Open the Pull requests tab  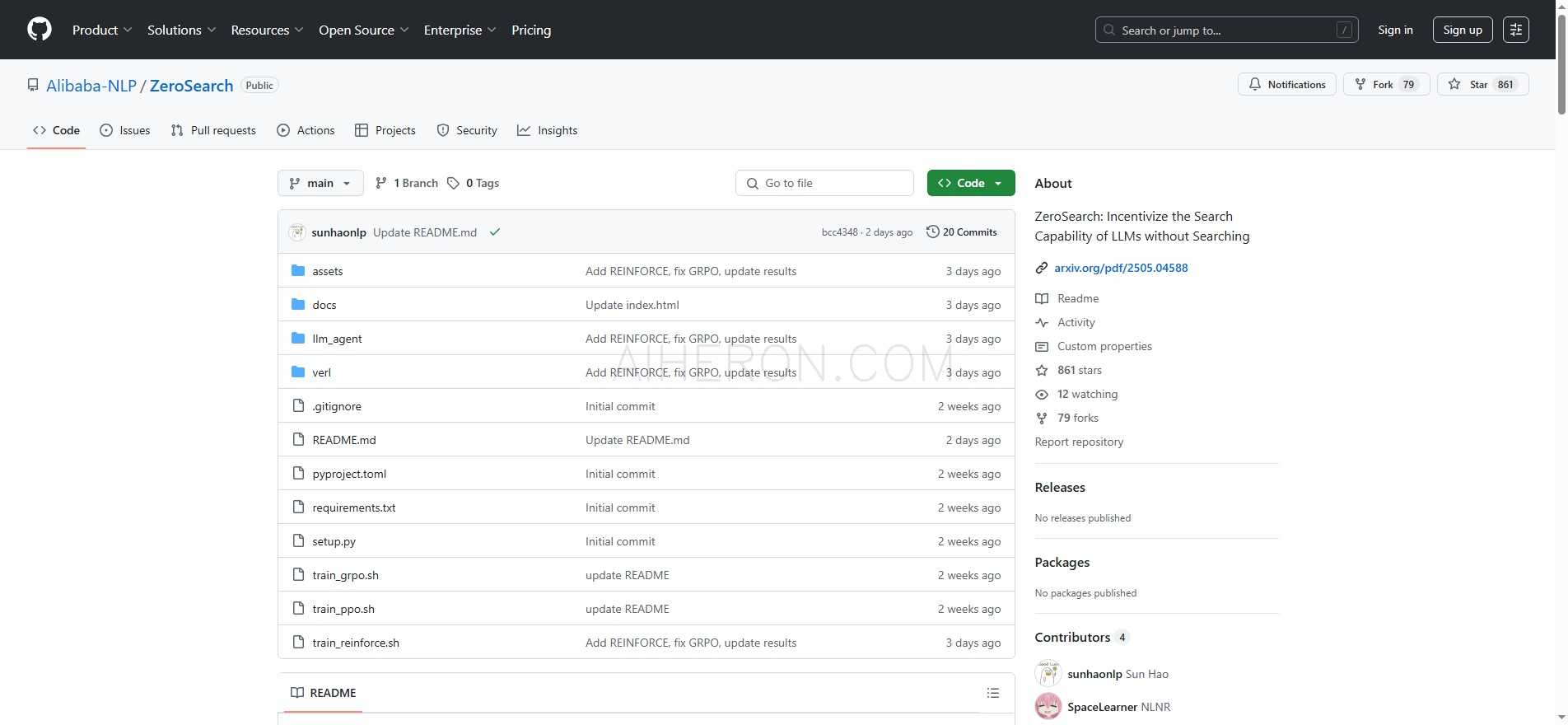pyautogui.click(x=213, y=130)
